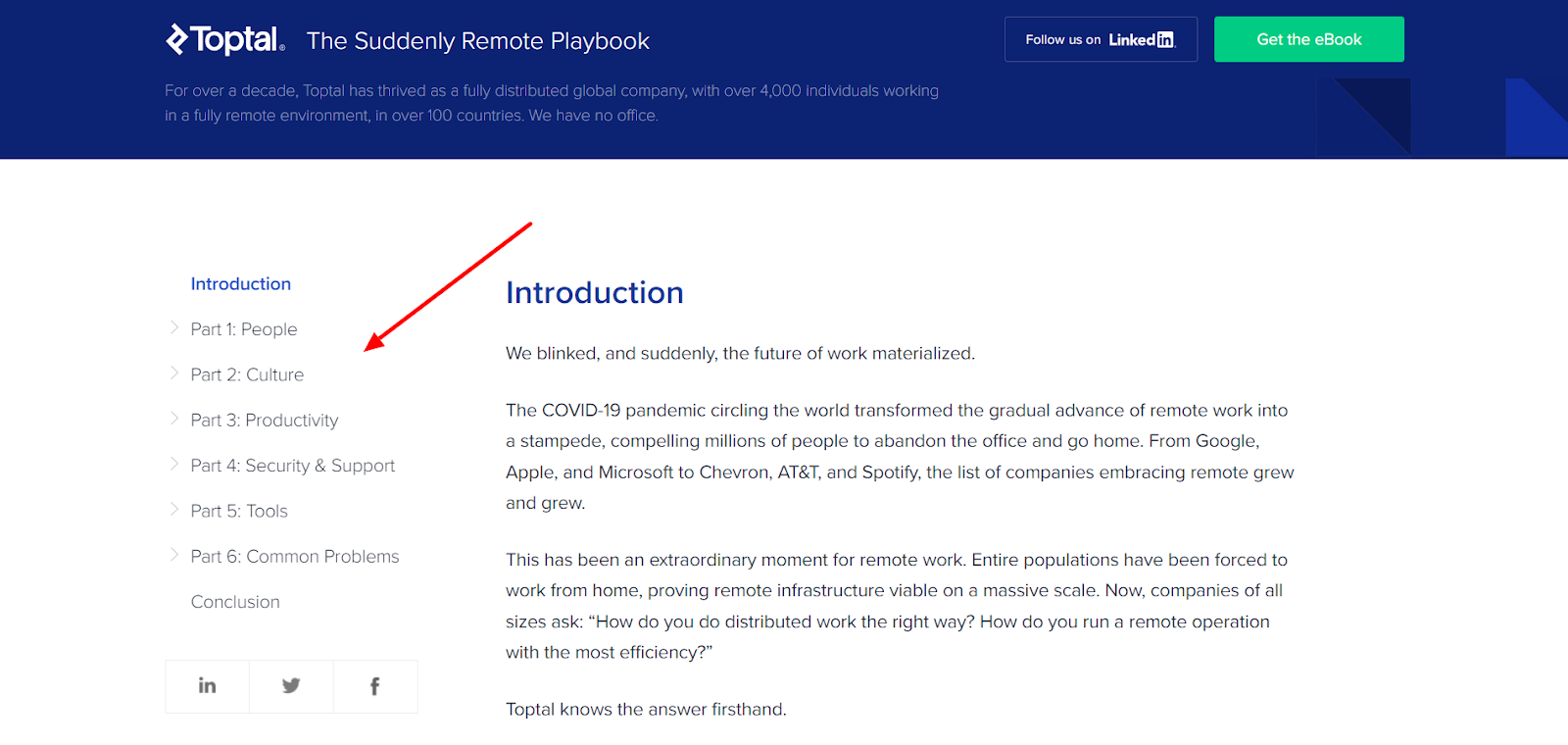Open Part 3: Productivity section

pyautogui.click(x=265, y=421)
